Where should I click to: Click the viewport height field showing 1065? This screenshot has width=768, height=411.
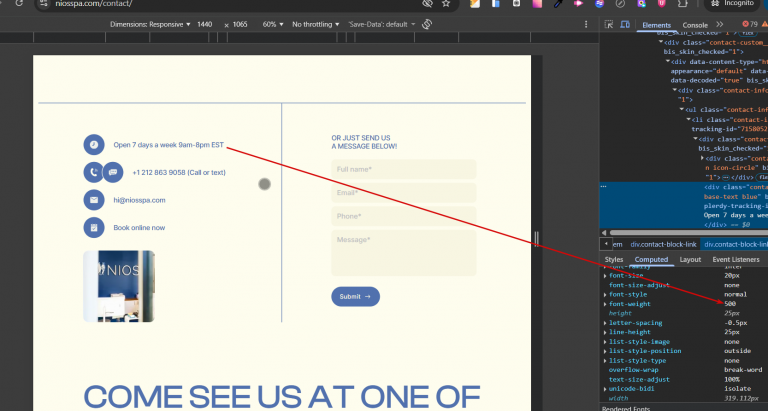coord(240,24)
